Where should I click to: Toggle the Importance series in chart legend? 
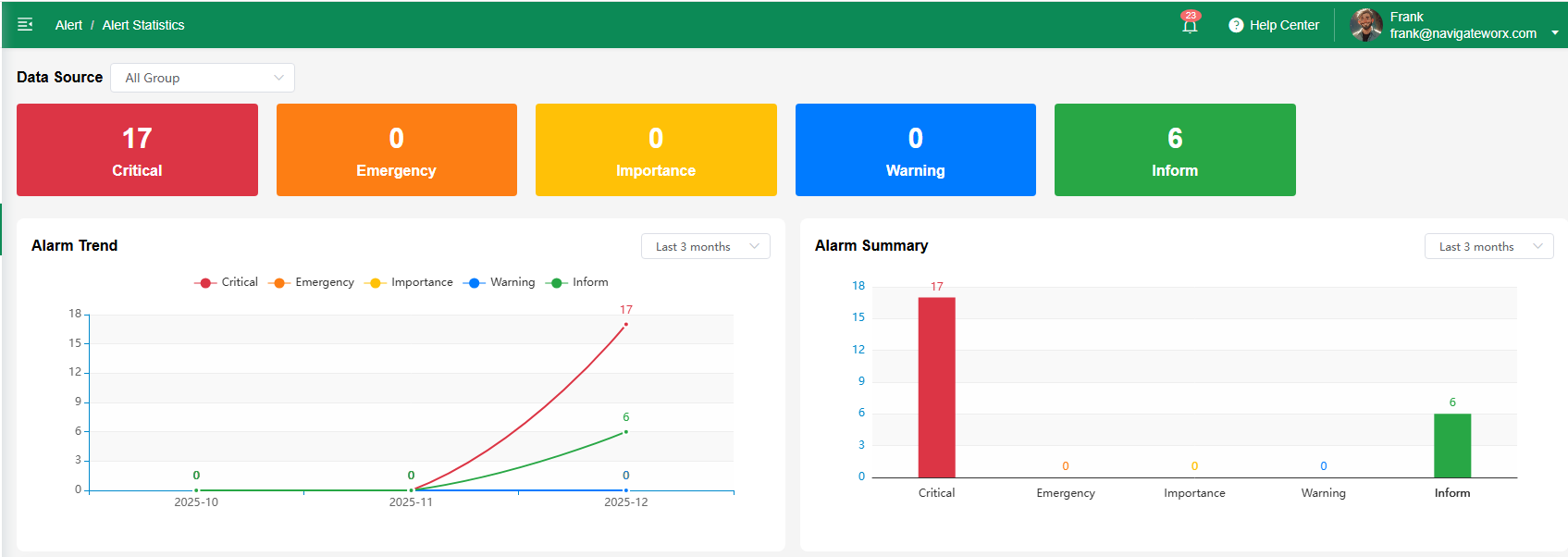(409, 282)
